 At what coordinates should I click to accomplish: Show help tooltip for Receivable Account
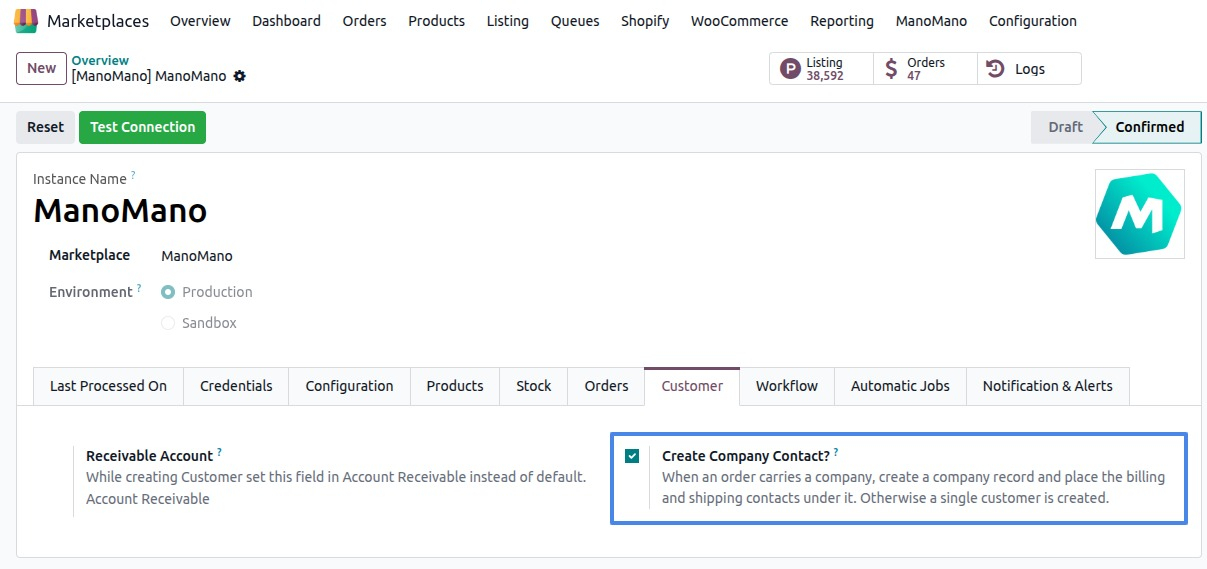pyautogui.click(x=219, y=452)
